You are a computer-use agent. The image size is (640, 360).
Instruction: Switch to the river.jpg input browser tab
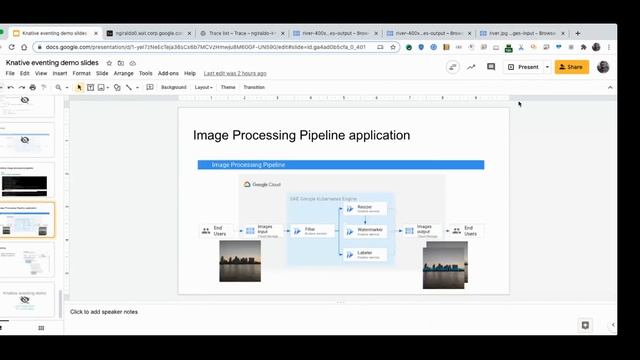point(523,33)
